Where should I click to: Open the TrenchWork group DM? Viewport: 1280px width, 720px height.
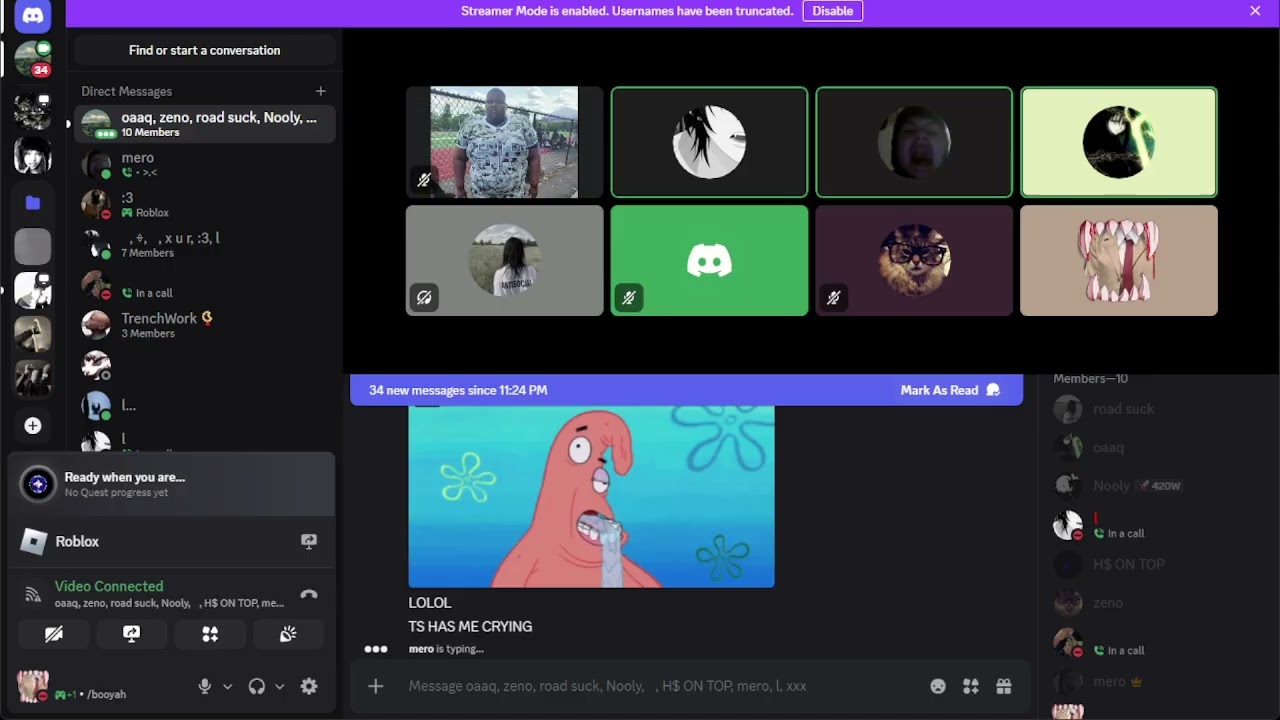coord(204,325)
